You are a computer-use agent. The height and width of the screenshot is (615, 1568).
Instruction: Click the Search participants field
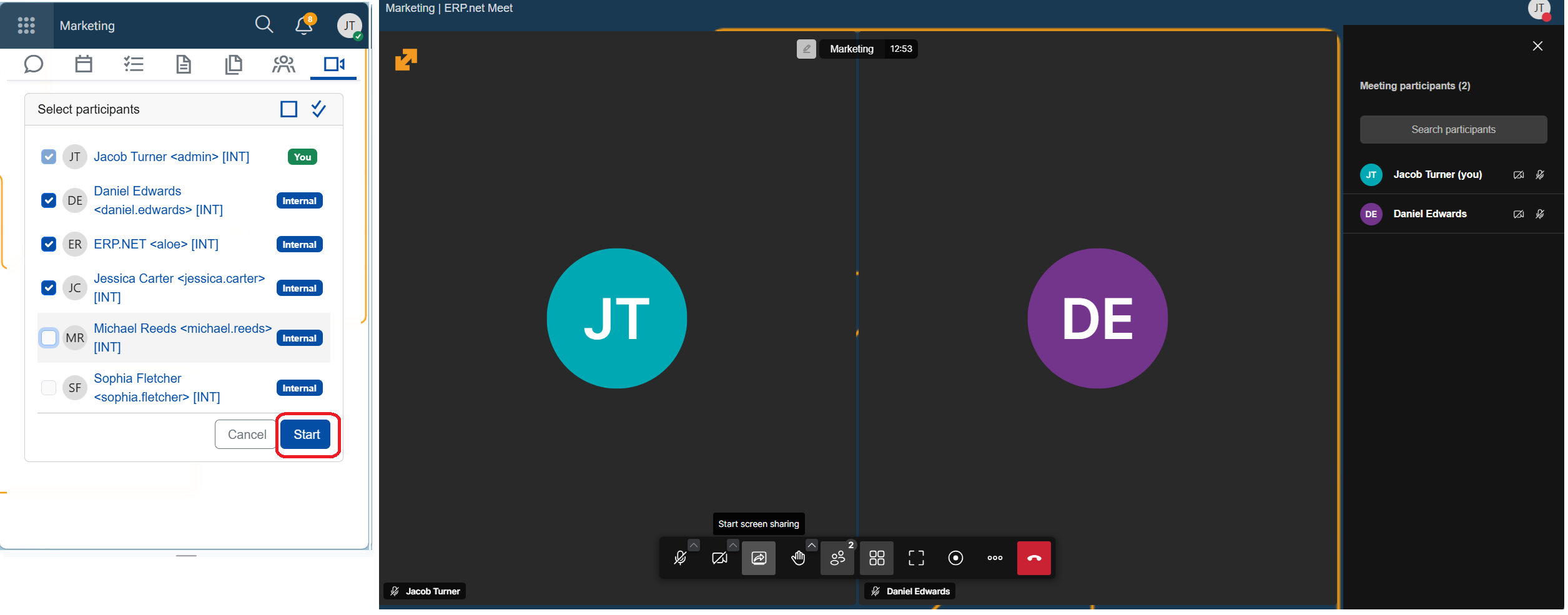pyautogui.click(x=1452, y=130)
